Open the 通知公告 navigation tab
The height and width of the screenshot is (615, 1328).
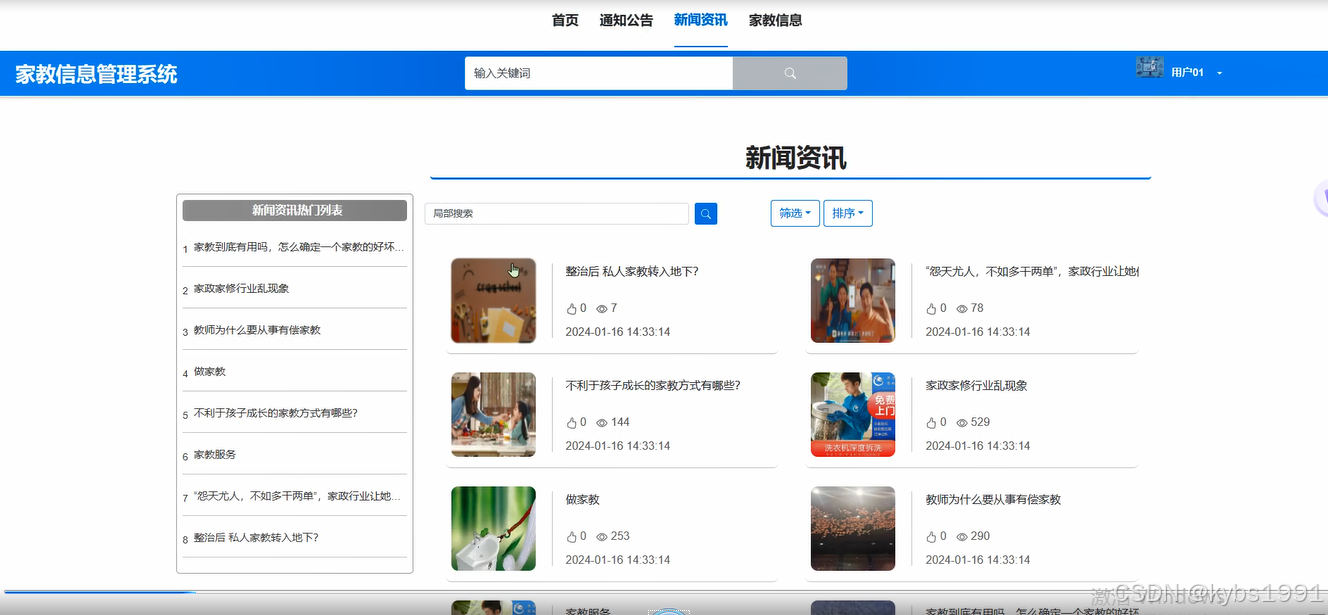tap(626, 20)
